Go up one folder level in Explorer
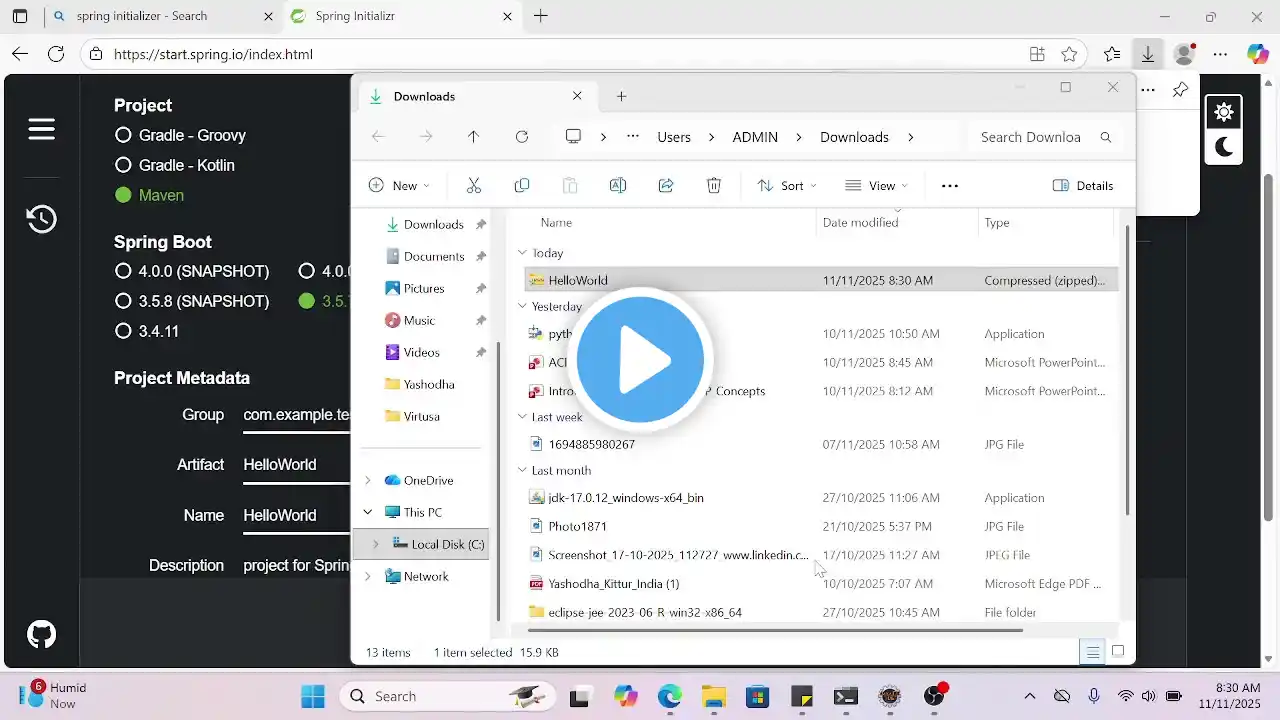This screenshot has height=720, width=1280. point(474,137)
